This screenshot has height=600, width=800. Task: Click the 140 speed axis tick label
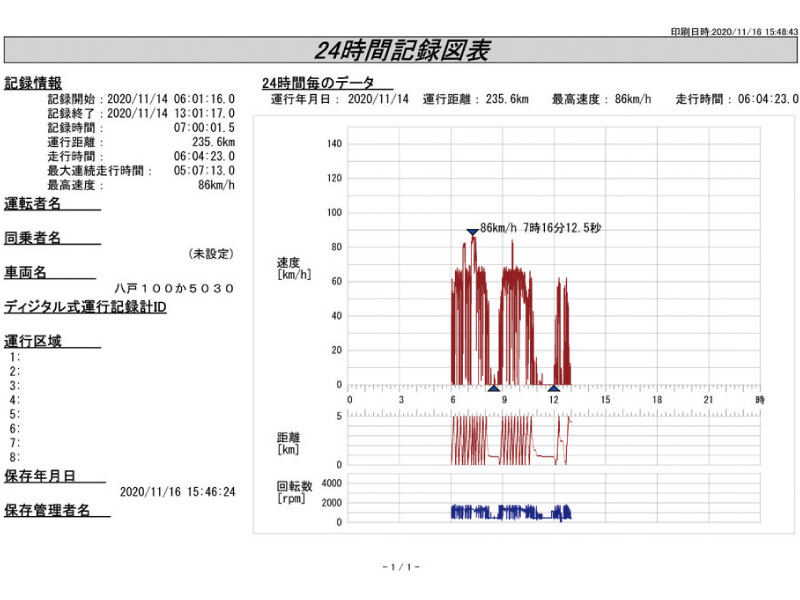click(334, 144)
